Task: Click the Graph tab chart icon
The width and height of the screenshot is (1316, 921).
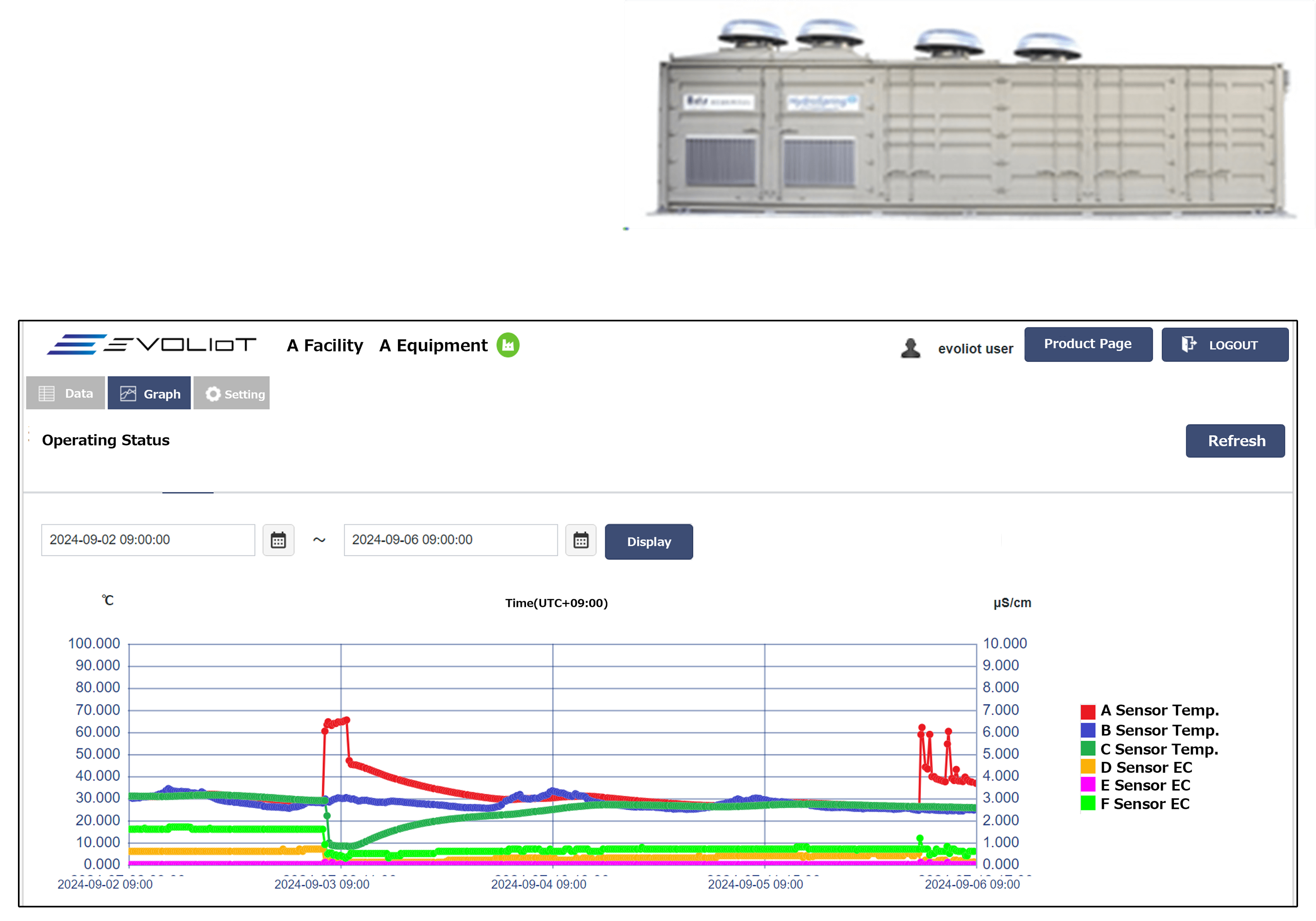Action: click(x=128, y=394)
